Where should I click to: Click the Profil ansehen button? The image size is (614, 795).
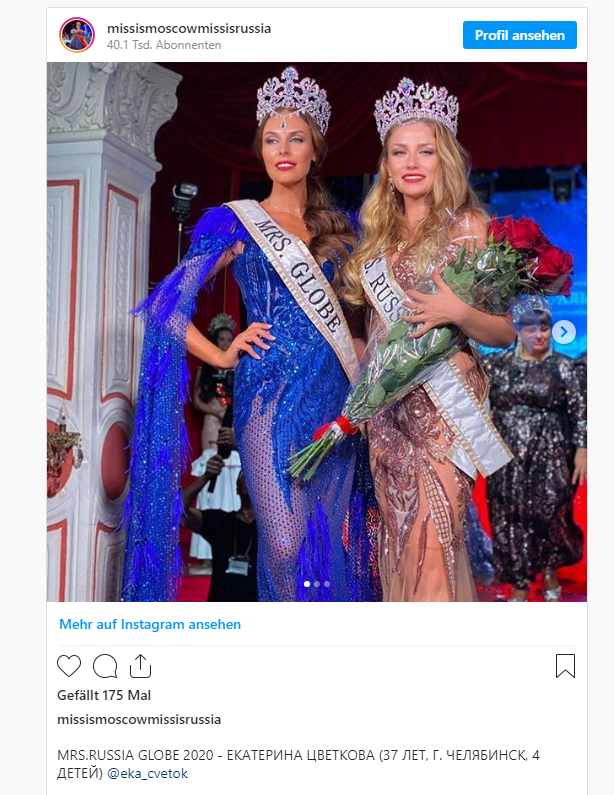point(520,35)
